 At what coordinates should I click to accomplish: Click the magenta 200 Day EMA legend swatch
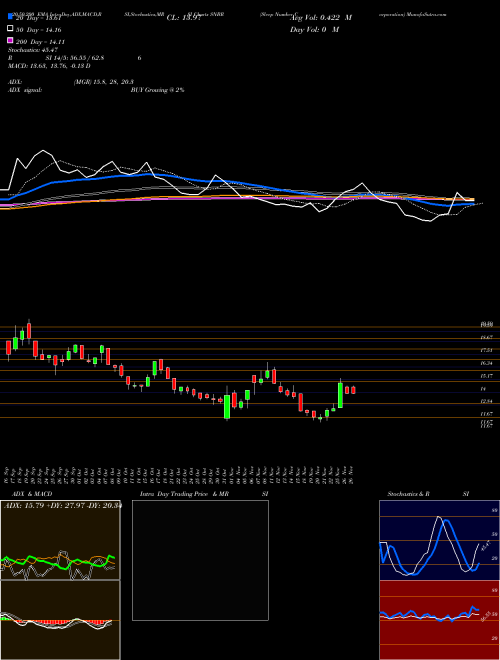click(x=10, y=41)
